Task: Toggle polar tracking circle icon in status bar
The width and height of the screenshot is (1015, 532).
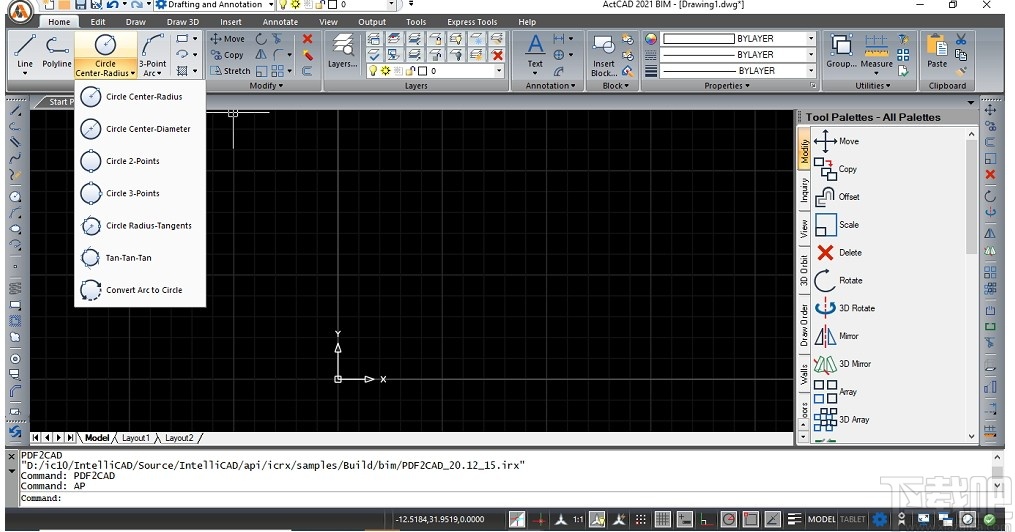Action: [729, 519]
